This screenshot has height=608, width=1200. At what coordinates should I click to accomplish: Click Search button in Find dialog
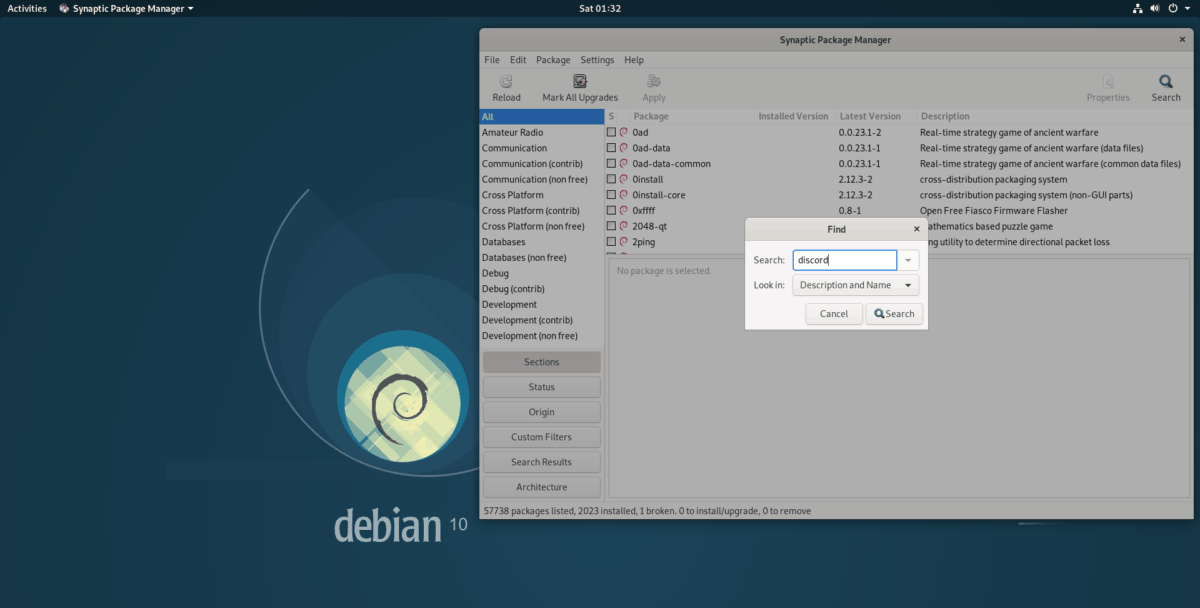click(894, 313)
